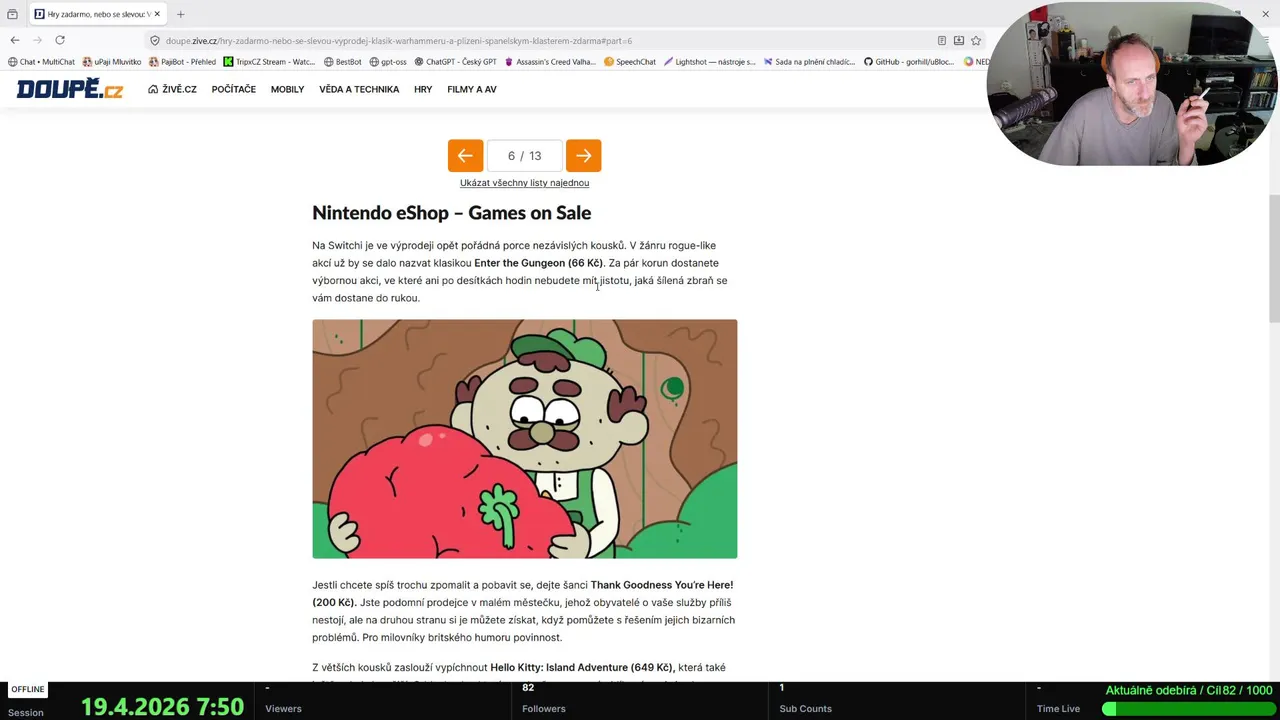Click the date time '19.4.2026 7:50'
Viewport: 1280px width, 720px height.
tap(162, 707)
